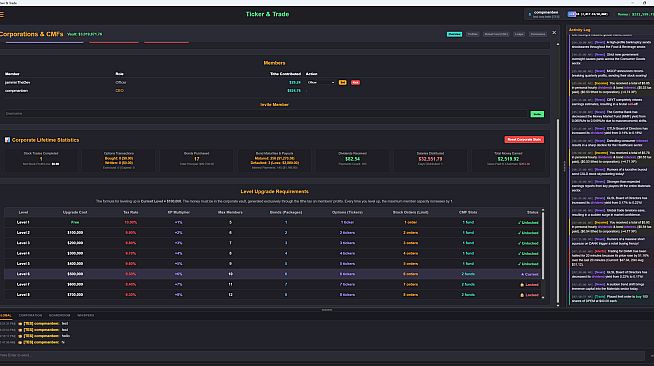Click Level 2 upgrade cost $100,000
The width and height of the screenshot is (654, 366).
click(x=75, y=233)
